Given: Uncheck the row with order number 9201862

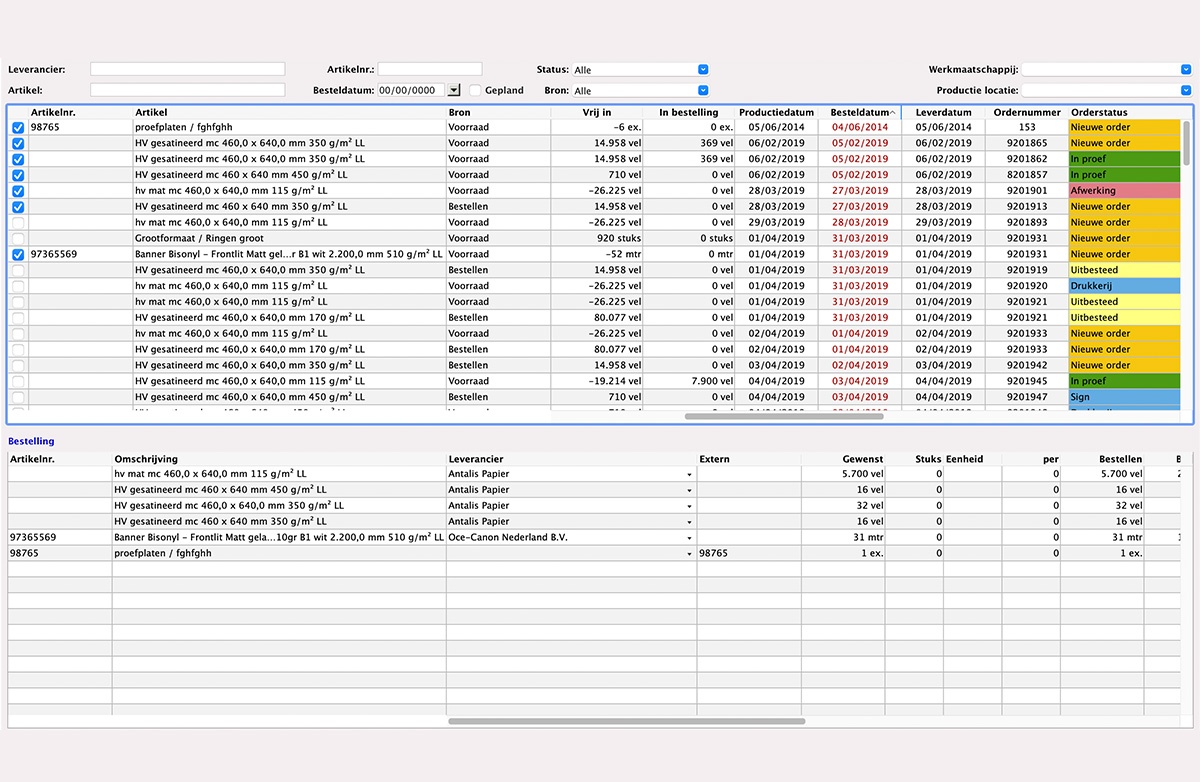Looking at the screenshot, I should tap(18, 160).
